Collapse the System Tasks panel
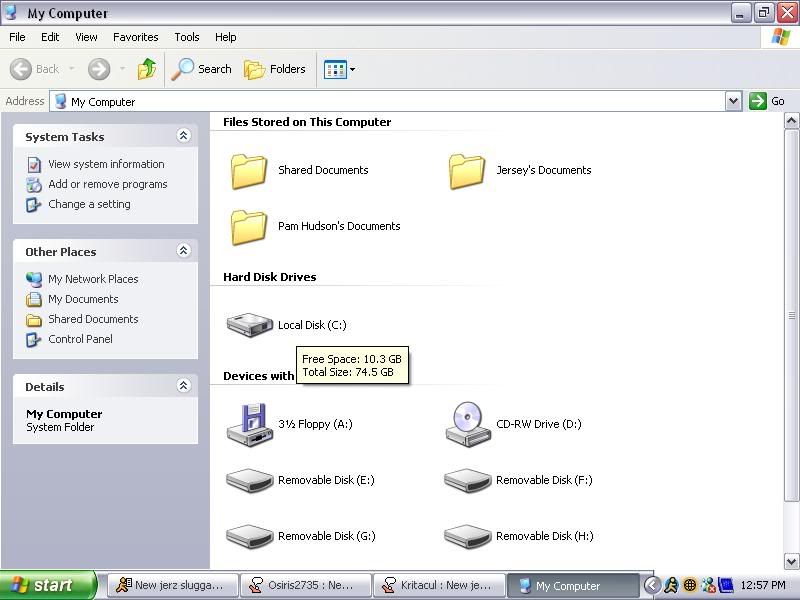800x600 pixels. pyautogui.click(x=184, y=136)
